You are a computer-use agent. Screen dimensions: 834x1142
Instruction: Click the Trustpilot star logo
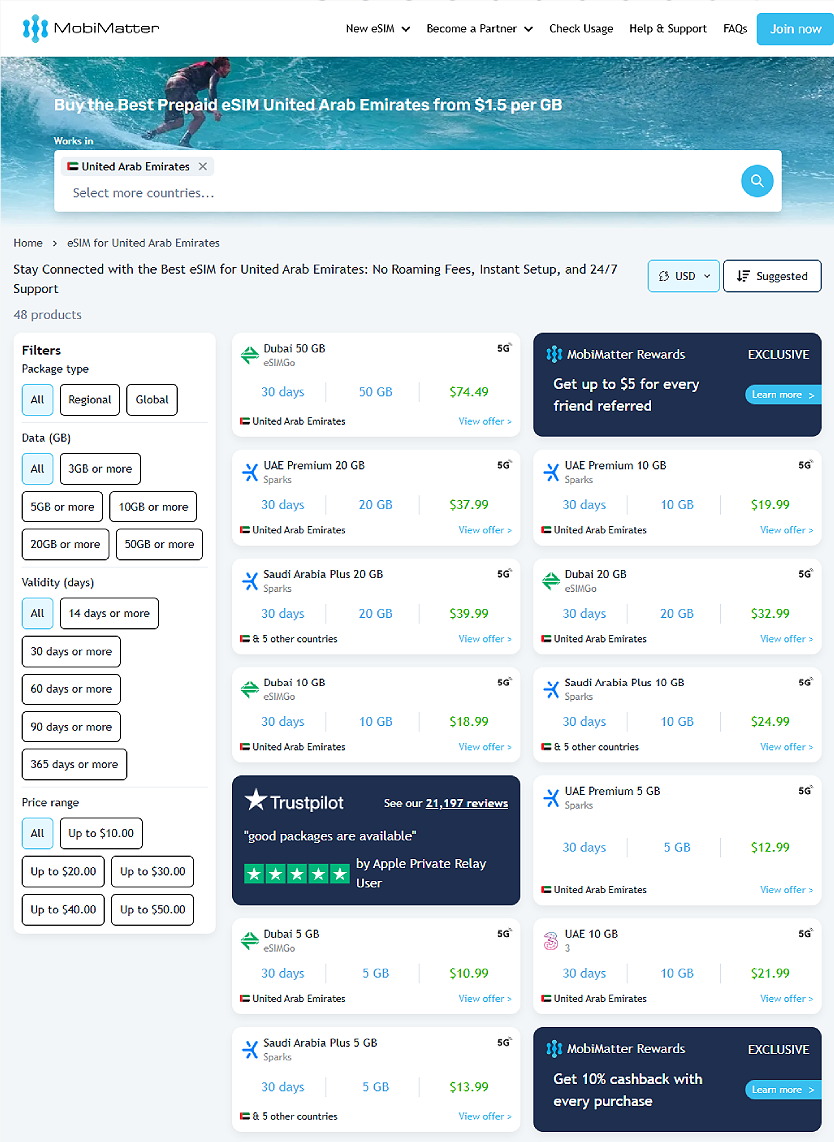(x=256, y=800)
